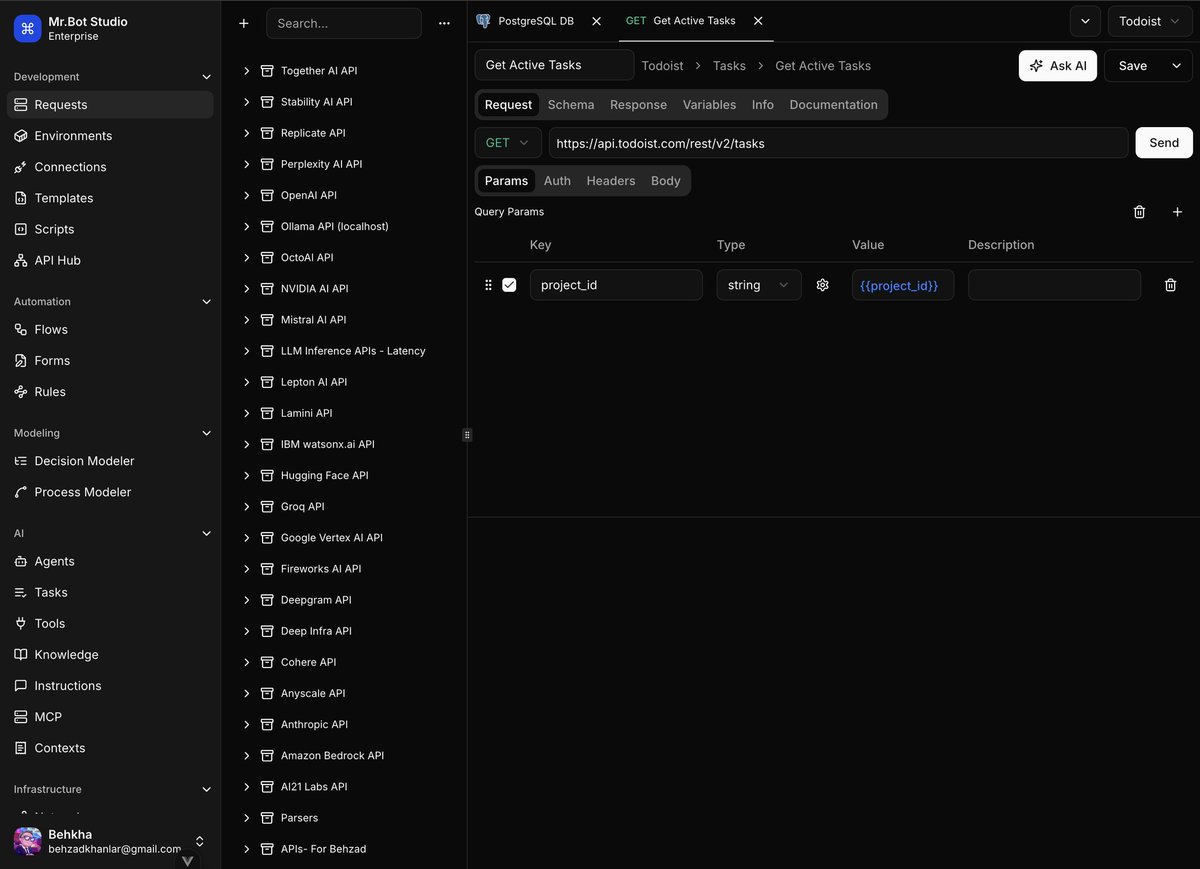This screenshot has height=869, width=1200.
Task: Close the PostgreSQL DB tab
Action: pos(597,21)
